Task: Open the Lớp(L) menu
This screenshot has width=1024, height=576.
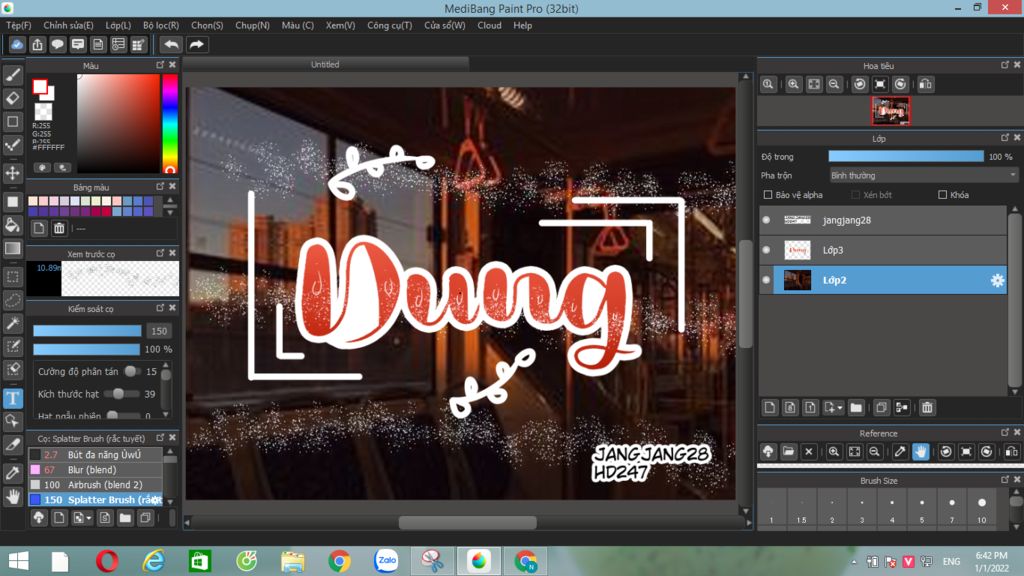Action: point(118,25)
